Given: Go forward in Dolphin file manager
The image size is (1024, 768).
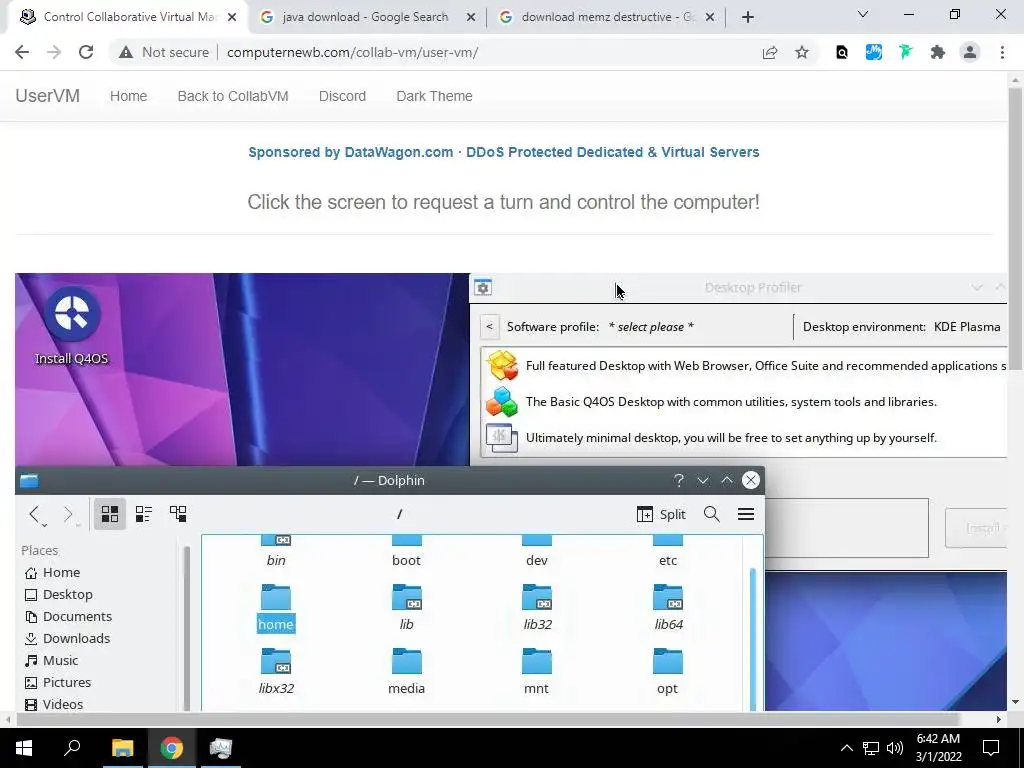Looking at the screenshot, I should pos(69,515).
